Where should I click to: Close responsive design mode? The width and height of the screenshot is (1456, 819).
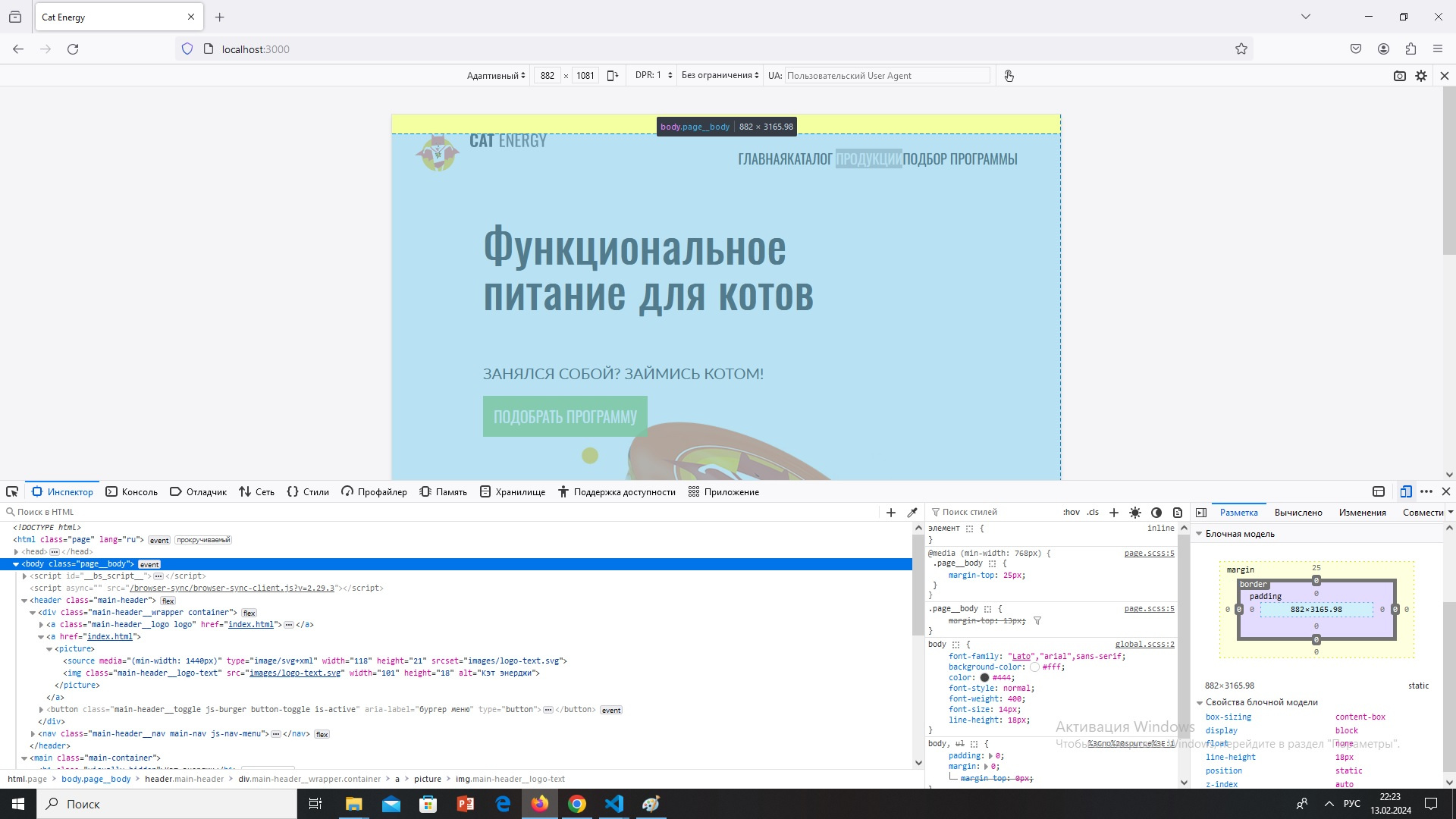tap(1444, 75)
